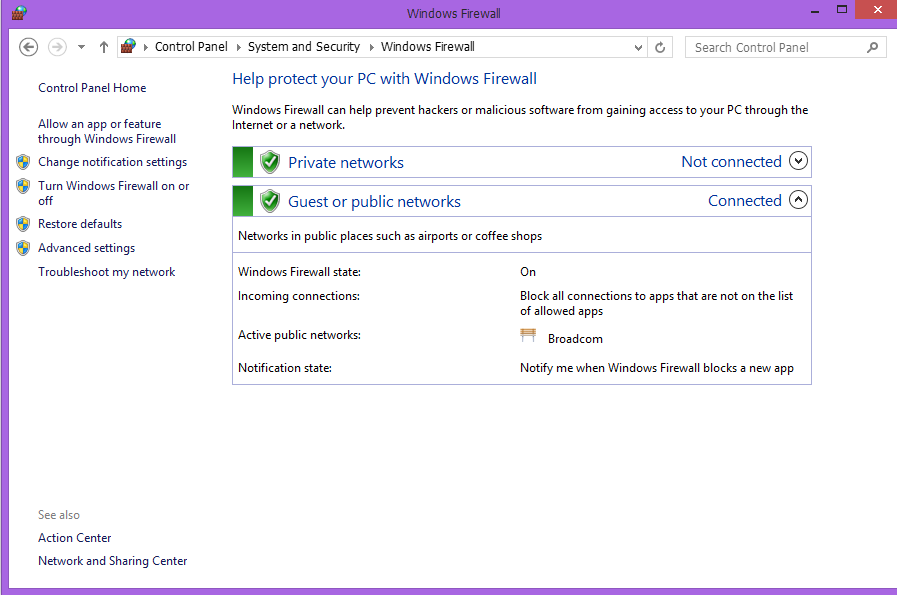Click the Private networks heading
897x595 pixels.
coord(346,162)
